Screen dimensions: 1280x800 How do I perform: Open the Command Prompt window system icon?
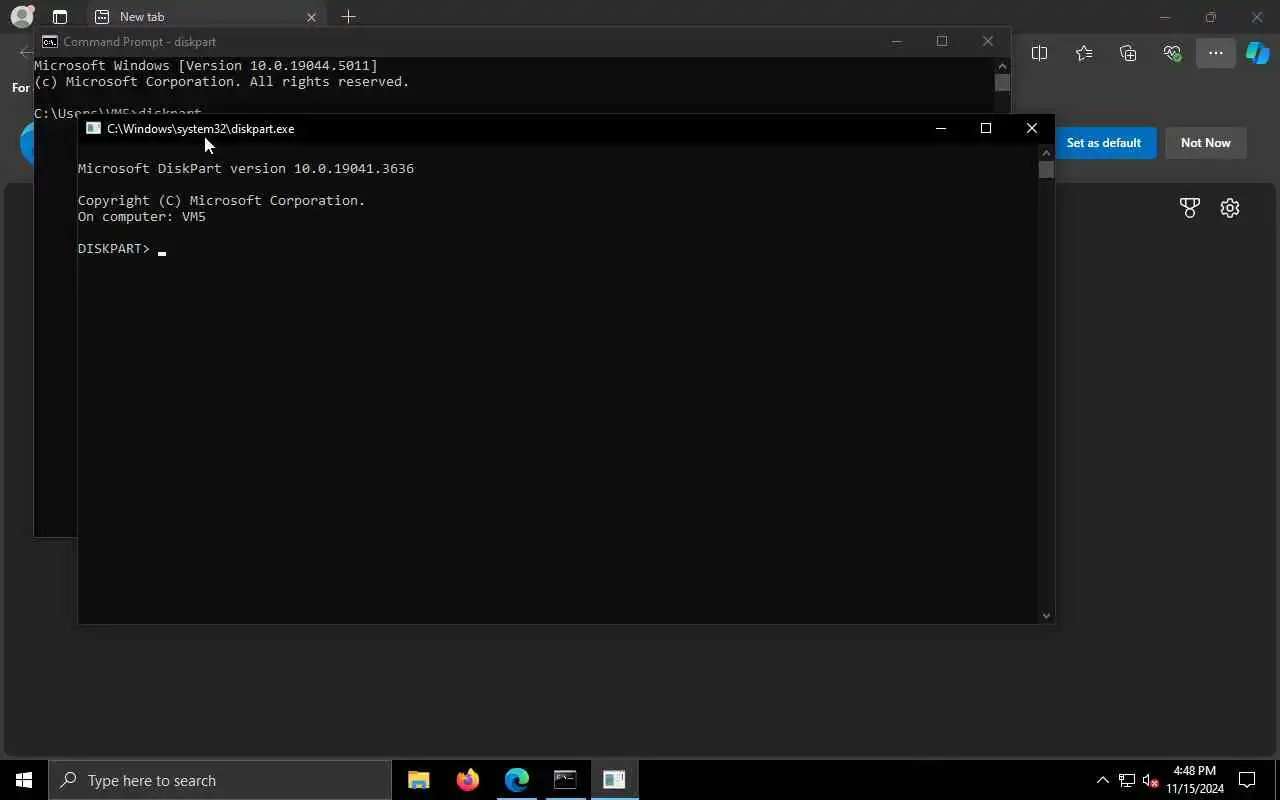(x=49, y=42)
